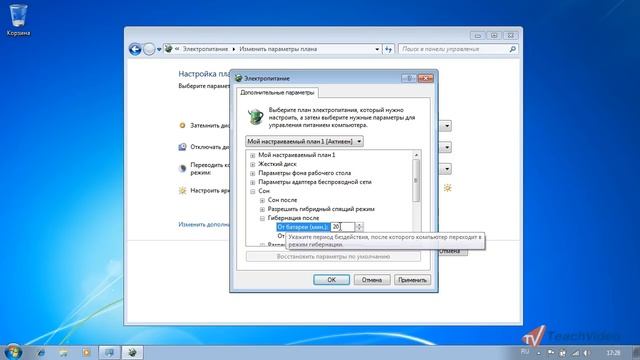The height and width of the screenshot is (360, 640).
Task: Click the network signal tray icon
Action: pos(575,353)
